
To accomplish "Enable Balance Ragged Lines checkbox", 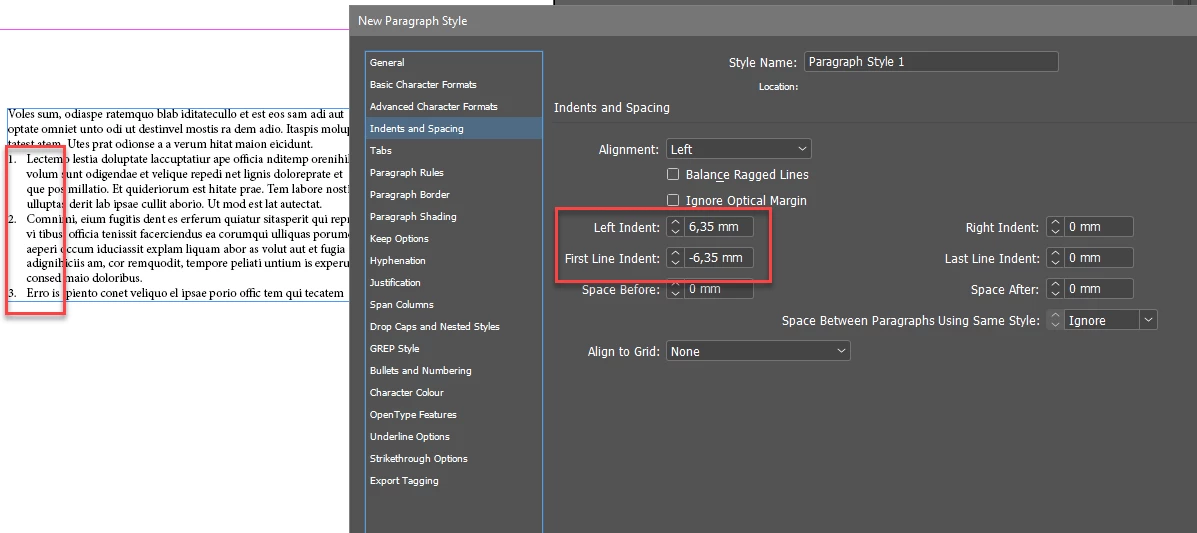I will (673, 174).
